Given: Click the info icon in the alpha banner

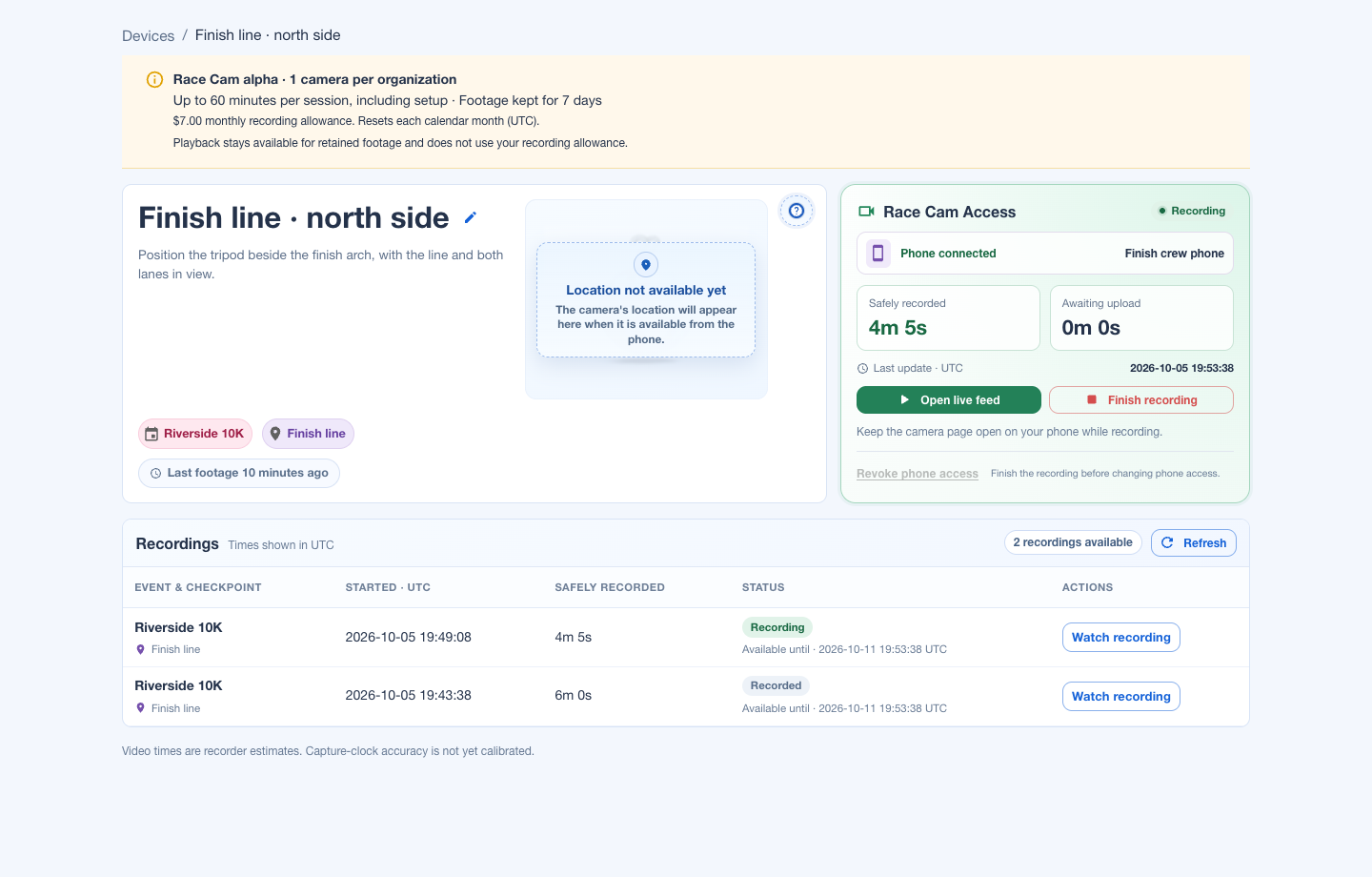Looking at the screenshot, I should click(x=154, y=80).
